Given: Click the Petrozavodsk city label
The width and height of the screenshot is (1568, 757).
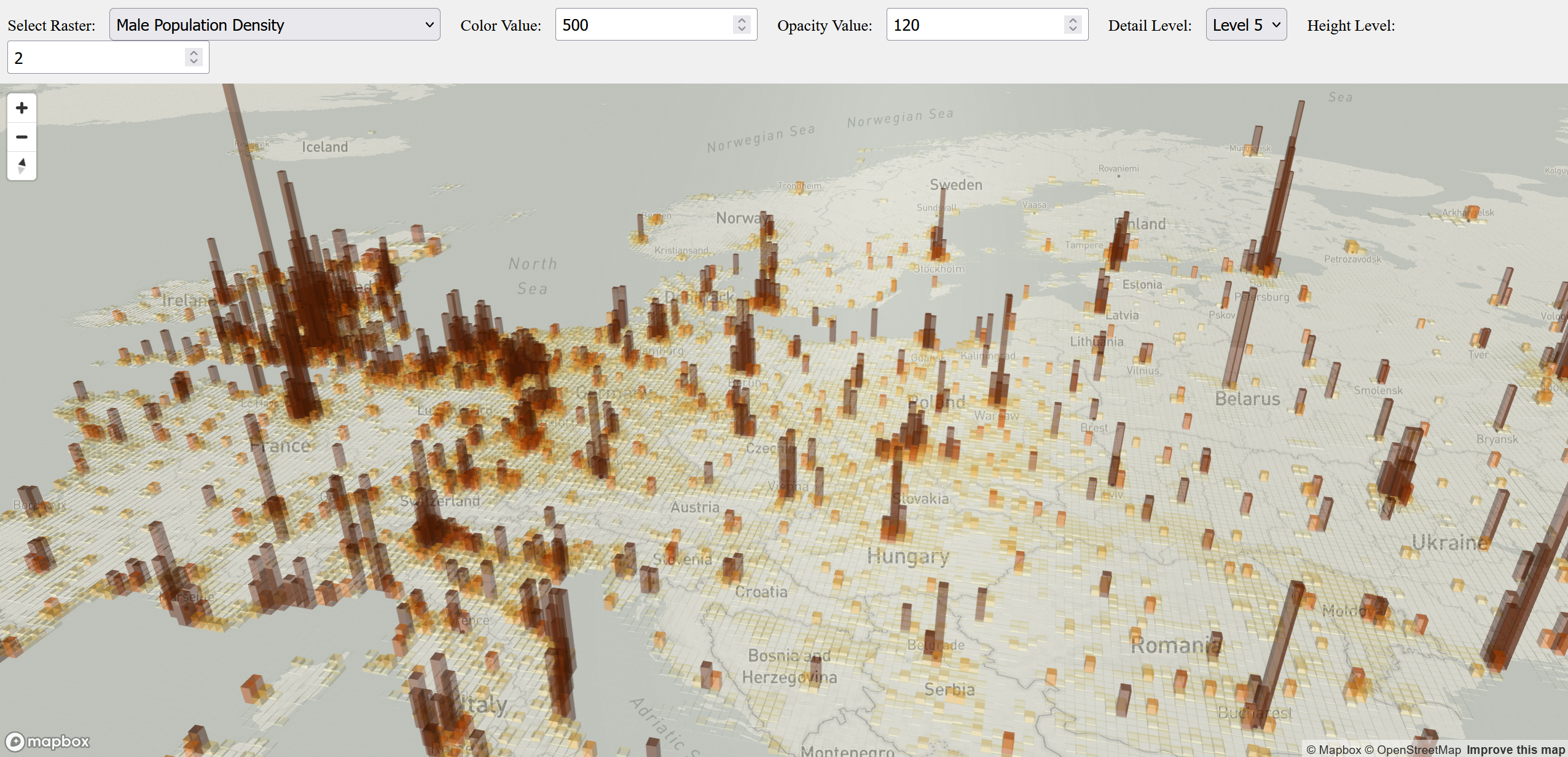Looking at the screenshot, I should tap(1352, 259).
